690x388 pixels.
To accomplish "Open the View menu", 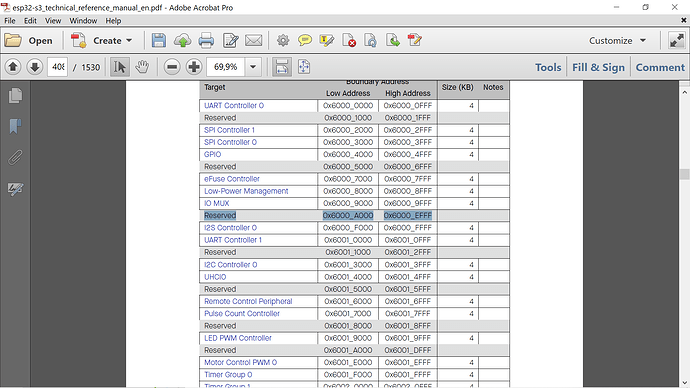I will tap(53, 21).
